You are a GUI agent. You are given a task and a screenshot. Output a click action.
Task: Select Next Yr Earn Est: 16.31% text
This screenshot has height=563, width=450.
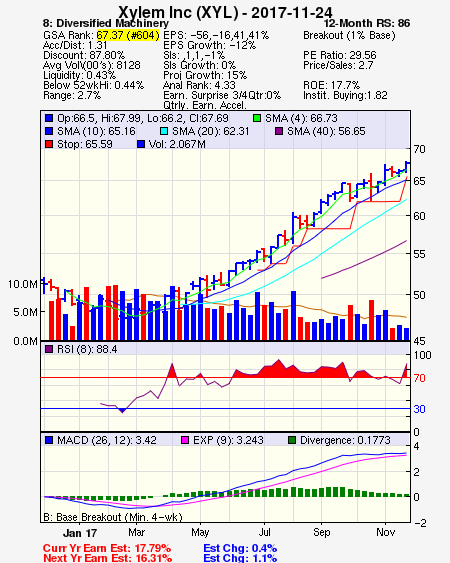107,558
